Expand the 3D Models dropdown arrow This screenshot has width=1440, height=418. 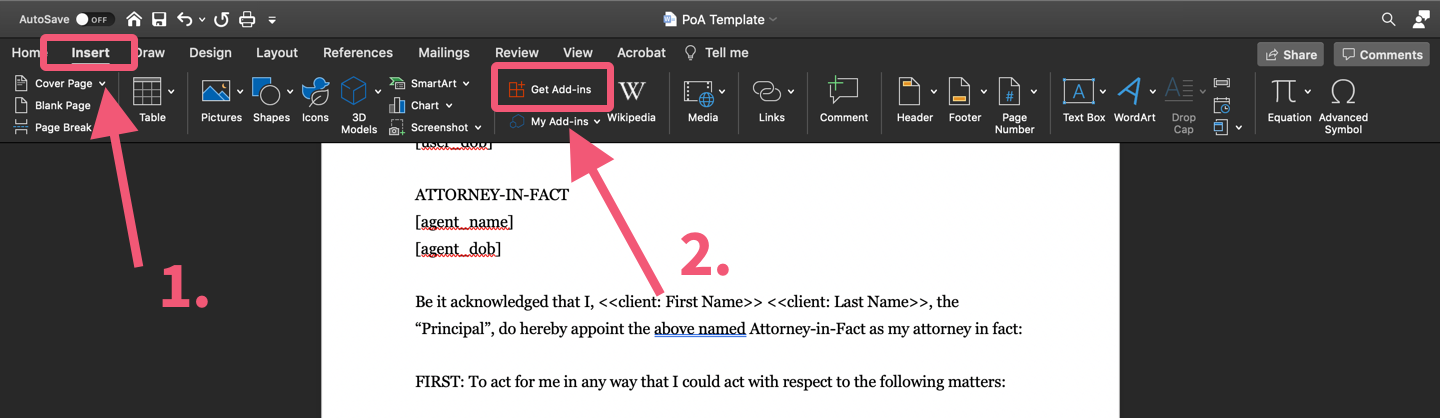point(379,92)
